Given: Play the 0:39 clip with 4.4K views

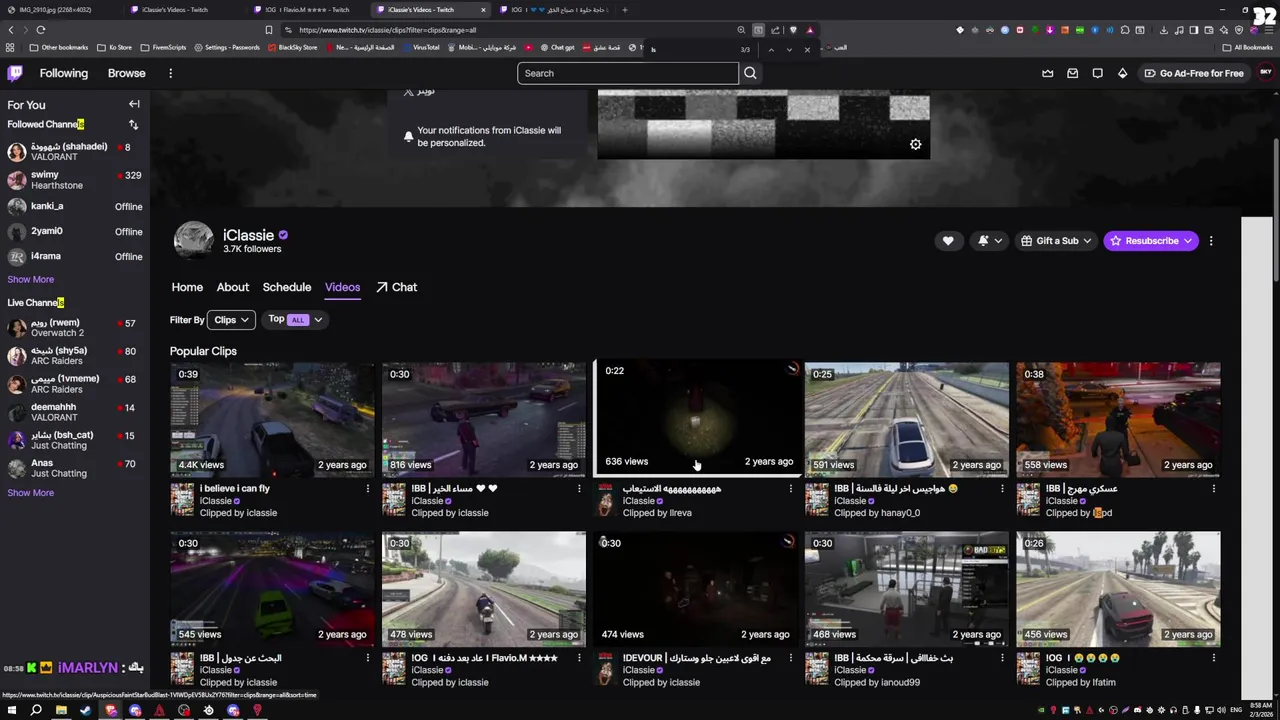Looking at the screenshot, I should pos(272,418).
